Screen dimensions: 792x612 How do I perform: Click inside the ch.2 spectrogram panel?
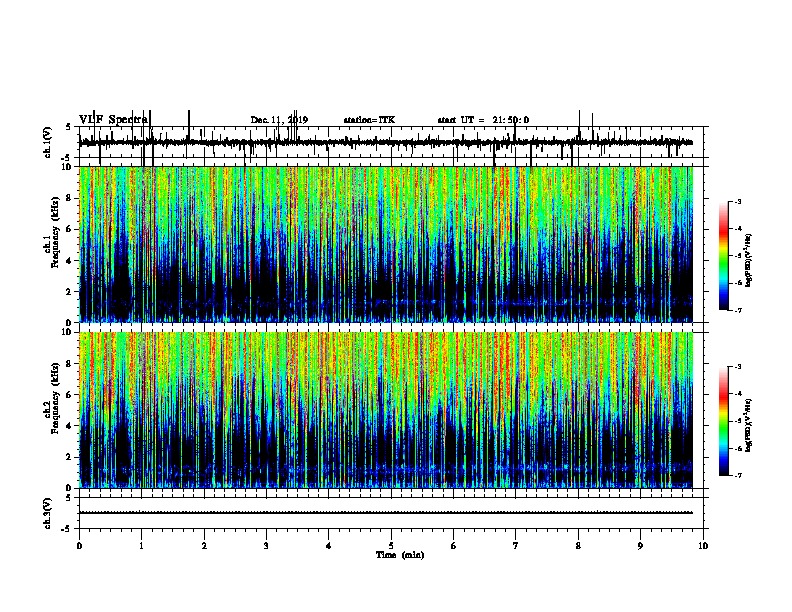[386, 410]
